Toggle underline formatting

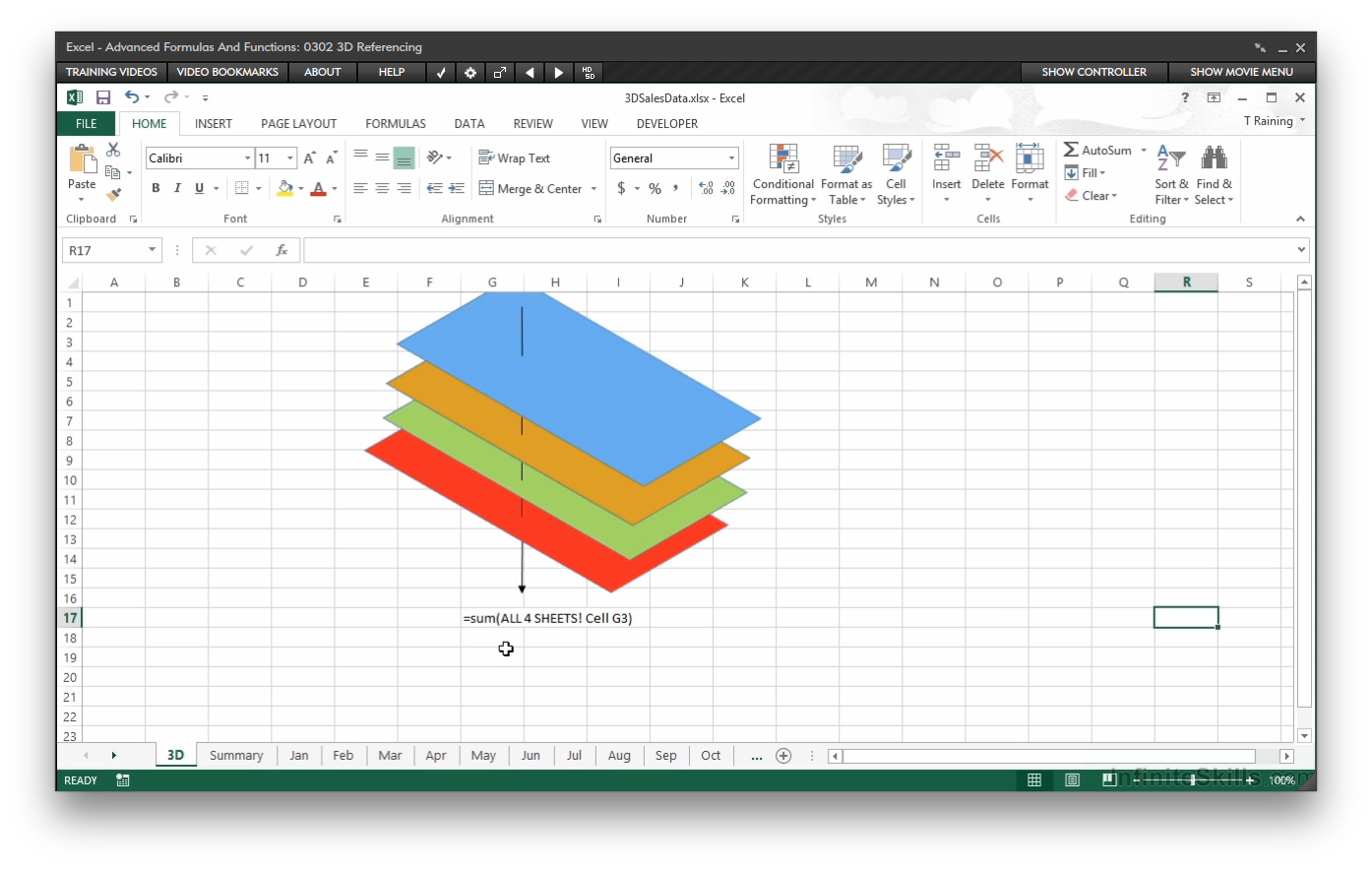pyautogui.click(x=199, y=188)
